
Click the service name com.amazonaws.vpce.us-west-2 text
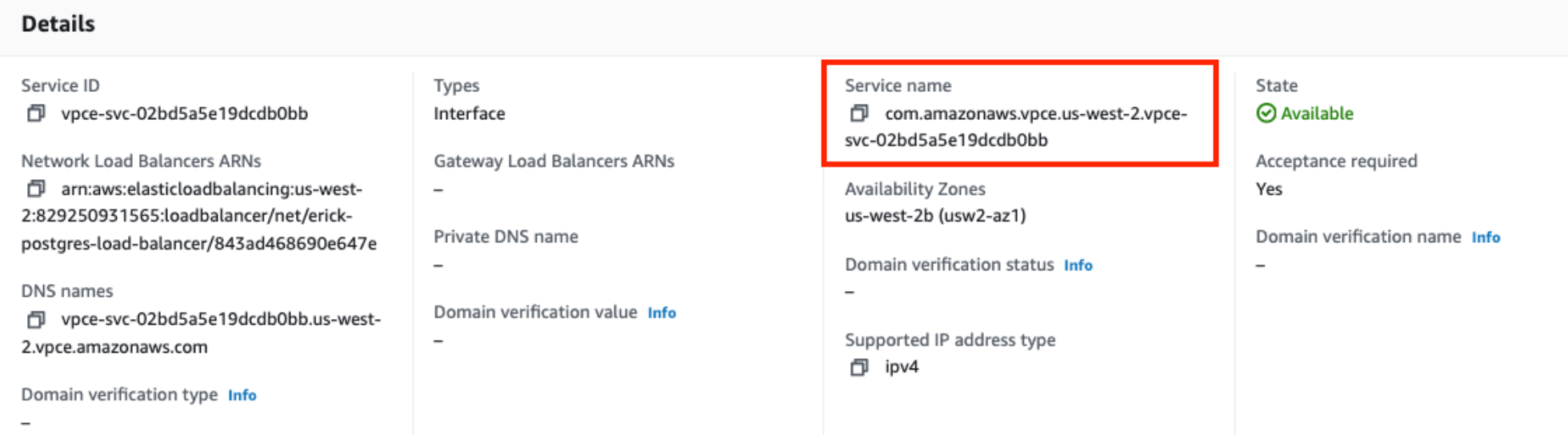pyautogui.click(x=1016, y=126)
